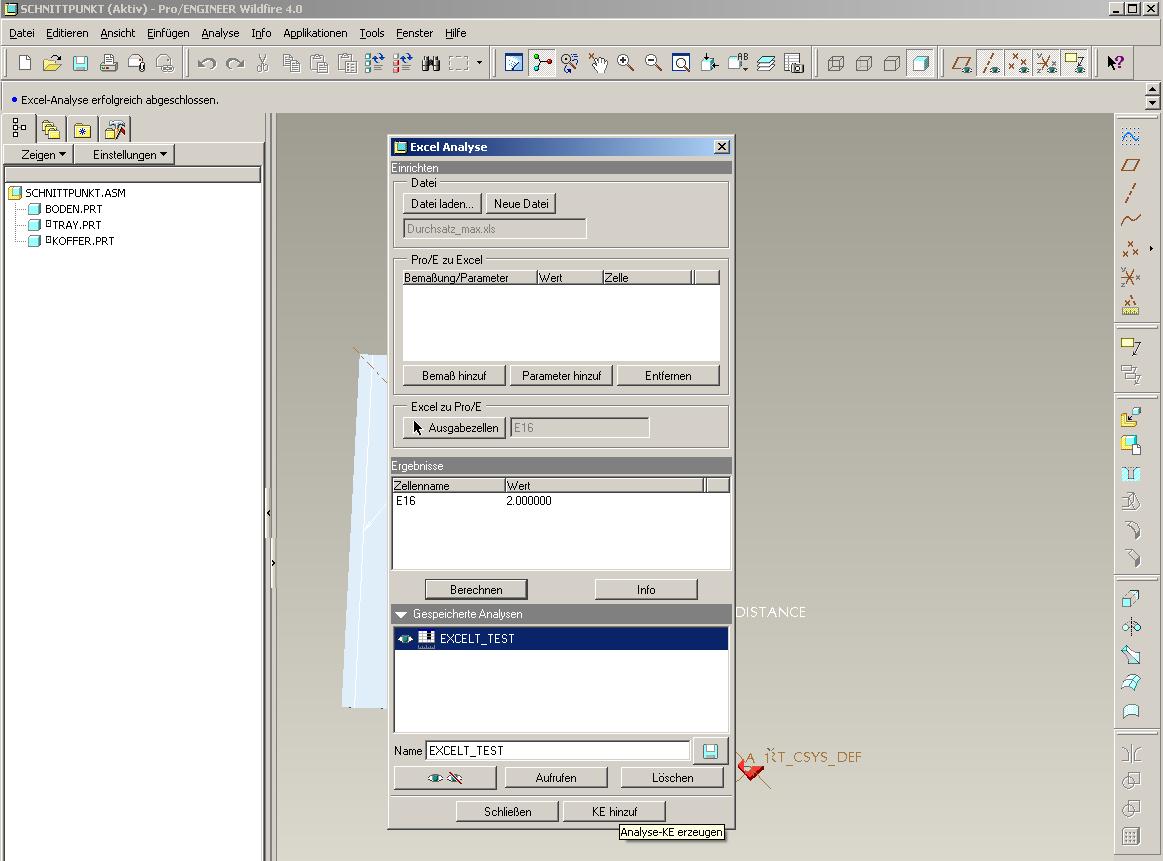Click the Datei laden... button
The image size is (1163, 861).
[x=442, y=204]
